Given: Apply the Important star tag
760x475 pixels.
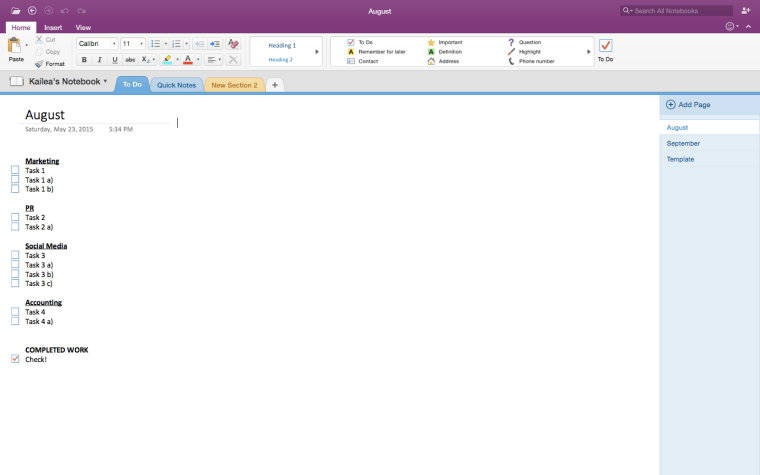Looking at the screenshot, I should click(x=445, y=42).
